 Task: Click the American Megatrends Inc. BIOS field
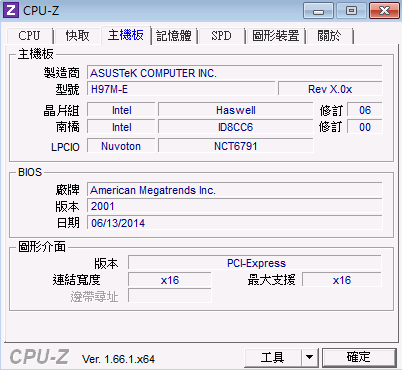click(x=235, y=190)
